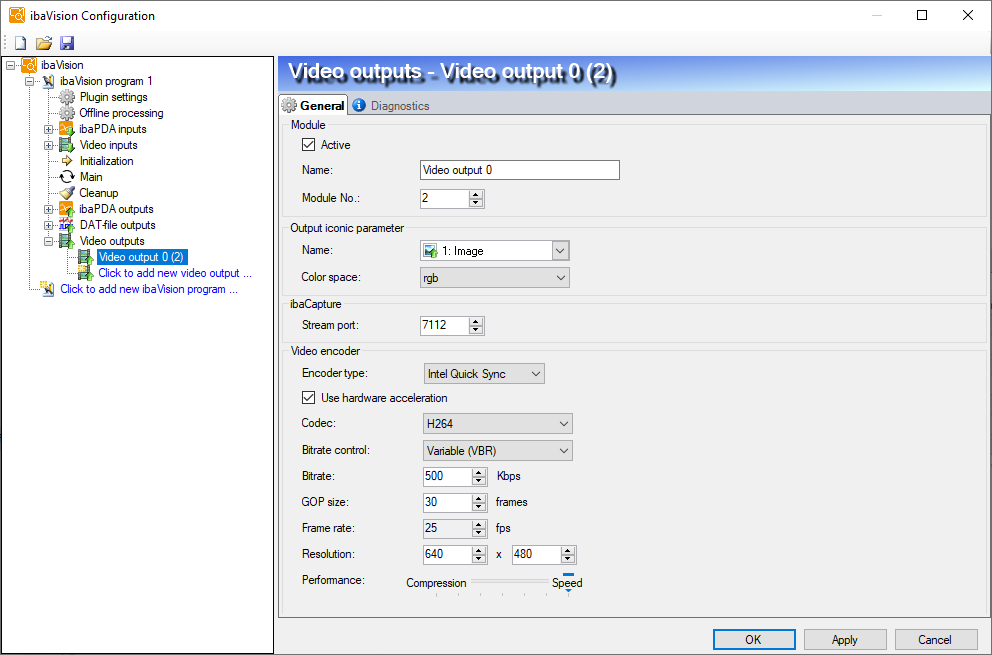This screenshot has height=655, width=992.
Task: Click the ibaVision app icon in title bar
Action: (17, 15)
